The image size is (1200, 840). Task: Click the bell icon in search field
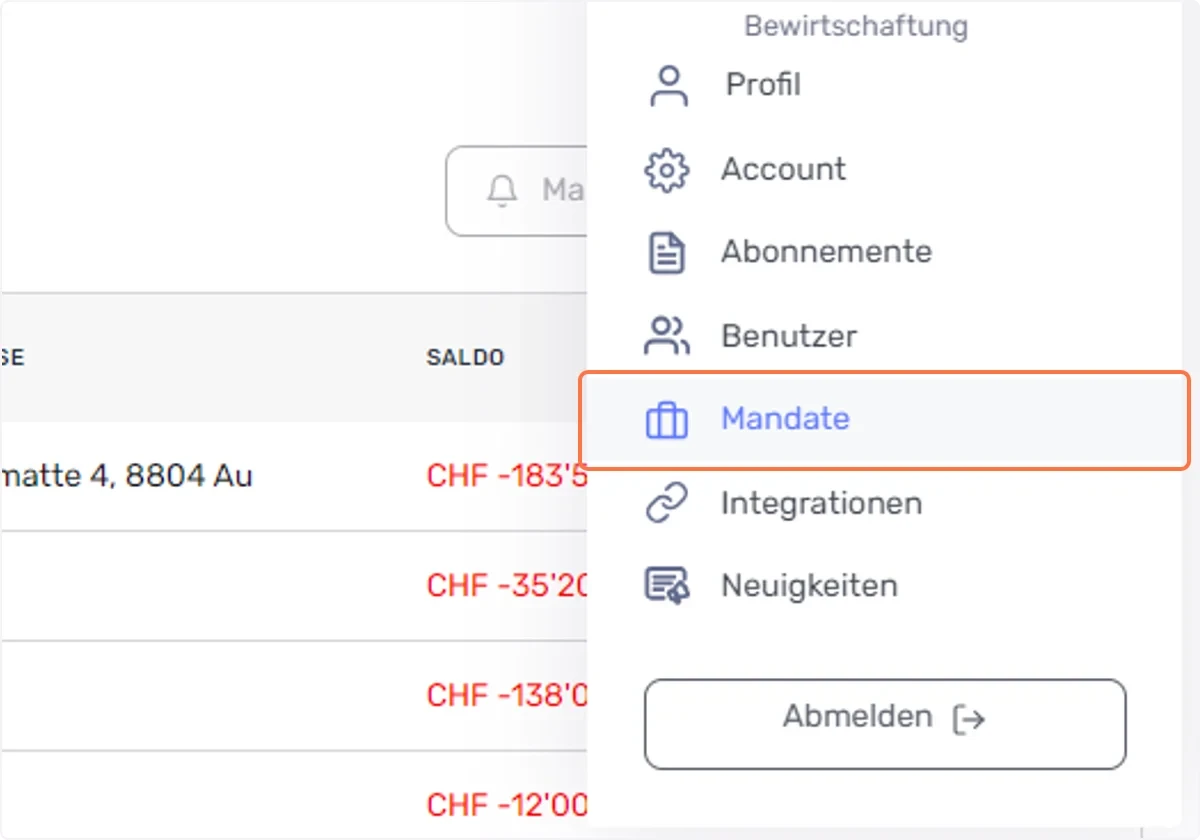point(502,190)
